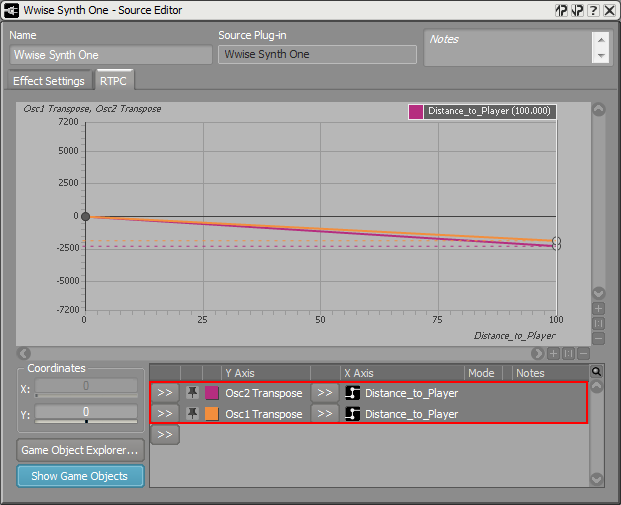Click graph horizontal scroll left arrow
The height and width of the screenshot is (505, 621).
coord(24,353)
